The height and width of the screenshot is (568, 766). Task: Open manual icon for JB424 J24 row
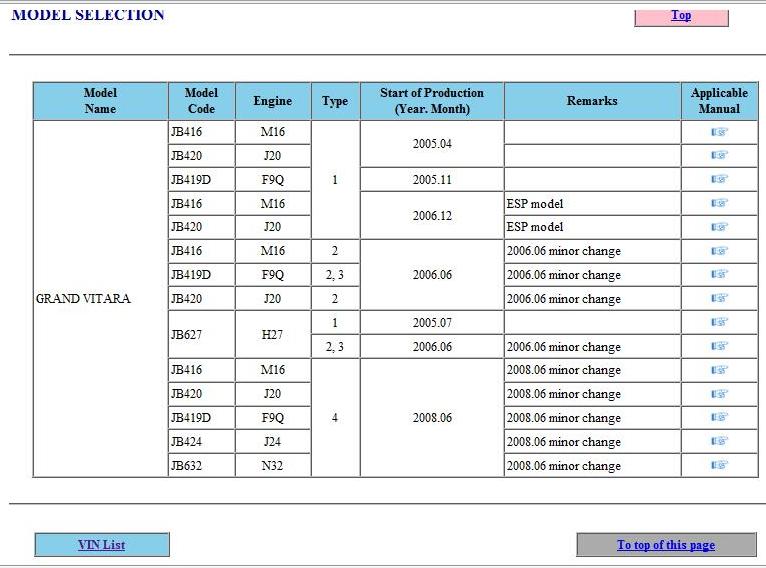(x=719, y=442)
